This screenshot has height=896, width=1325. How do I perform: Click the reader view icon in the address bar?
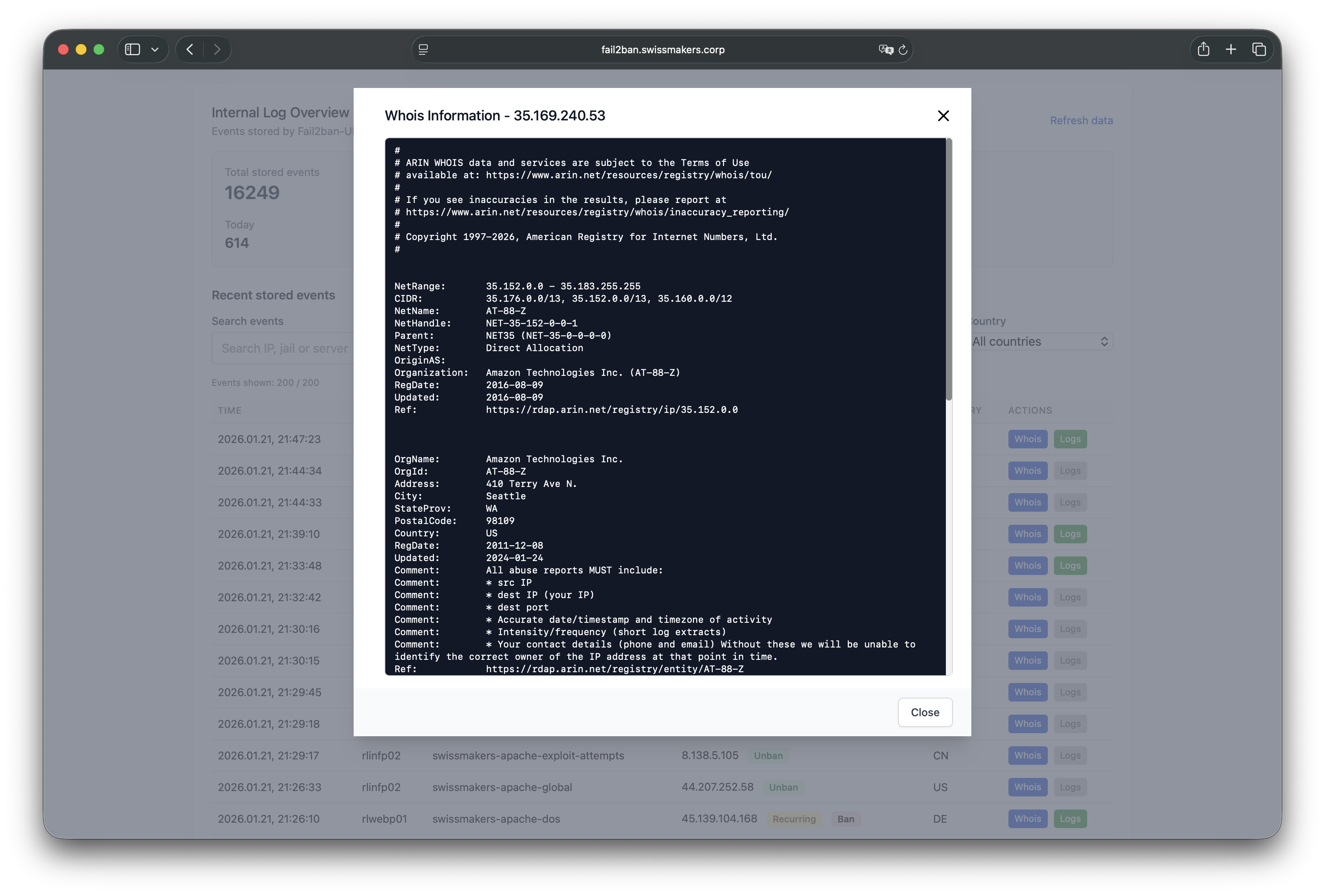point(423,50)
